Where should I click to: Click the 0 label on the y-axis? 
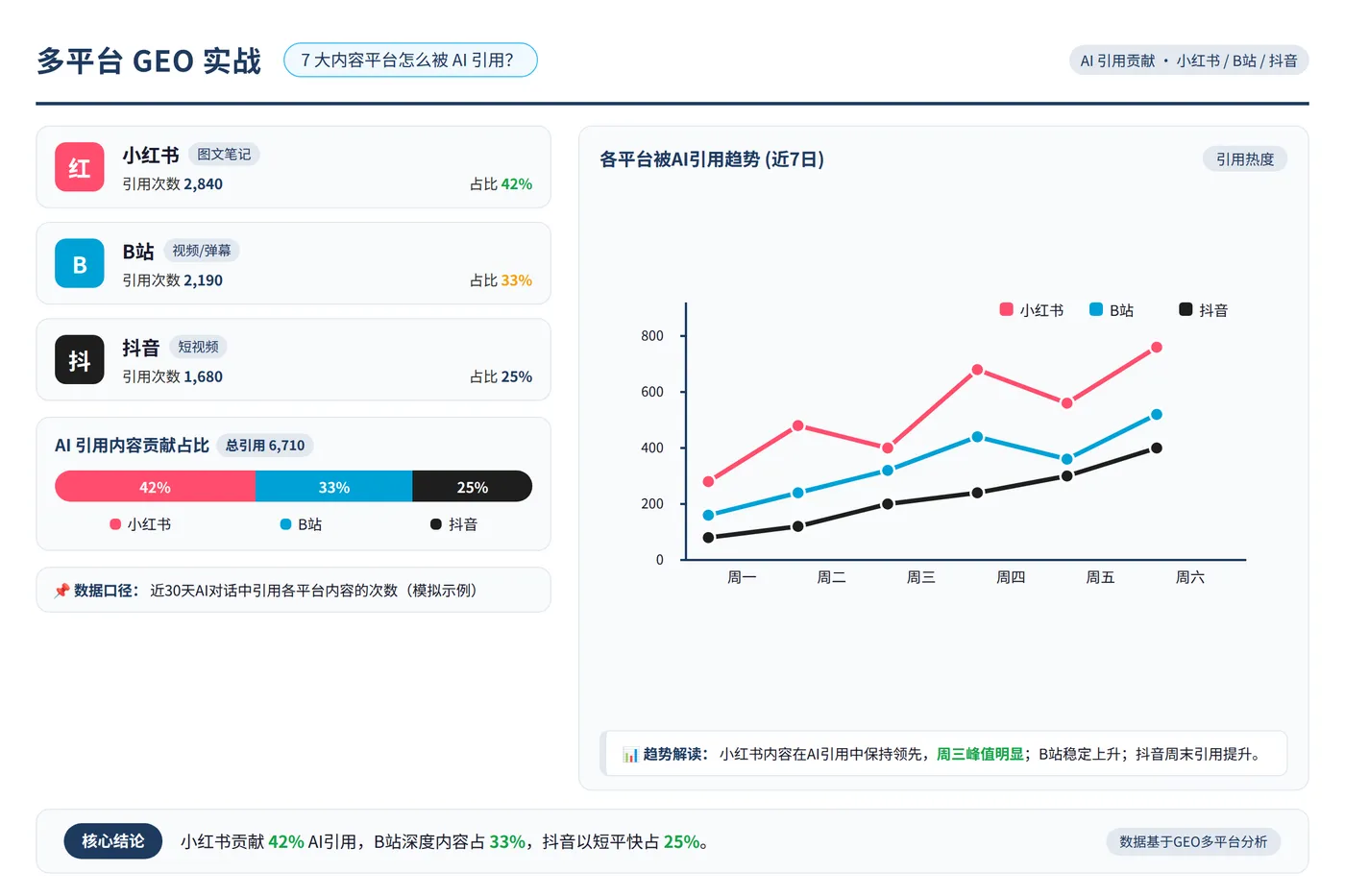660,560
